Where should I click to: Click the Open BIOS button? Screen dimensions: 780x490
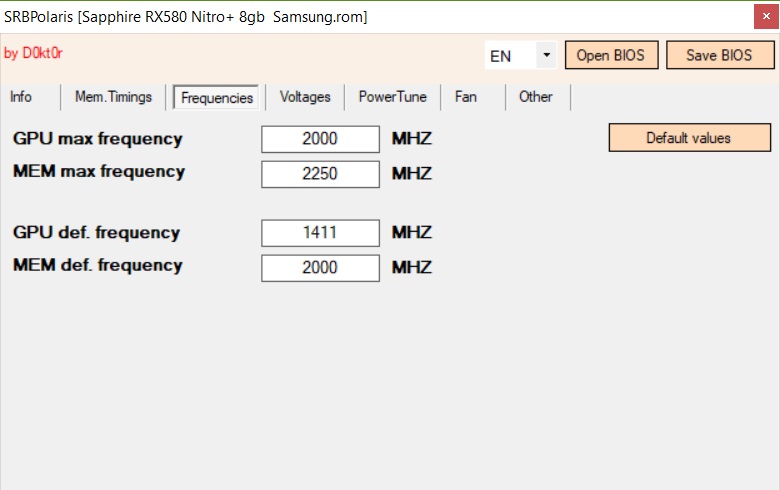tap(611, 55)
